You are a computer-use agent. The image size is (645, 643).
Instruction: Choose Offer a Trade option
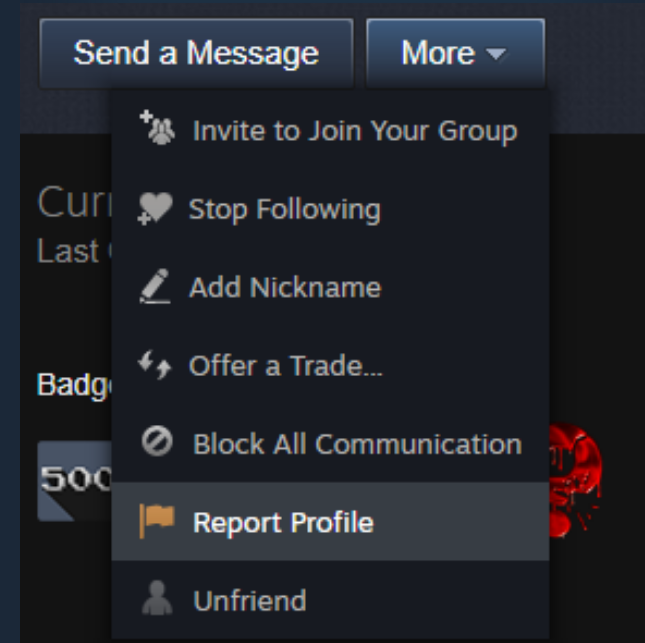(x=330, y=365)
